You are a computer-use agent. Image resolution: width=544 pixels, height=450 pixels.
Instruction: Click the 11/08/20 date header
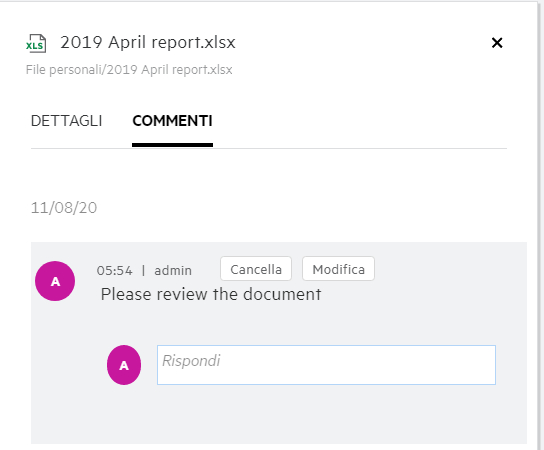(x=64, y=208)
